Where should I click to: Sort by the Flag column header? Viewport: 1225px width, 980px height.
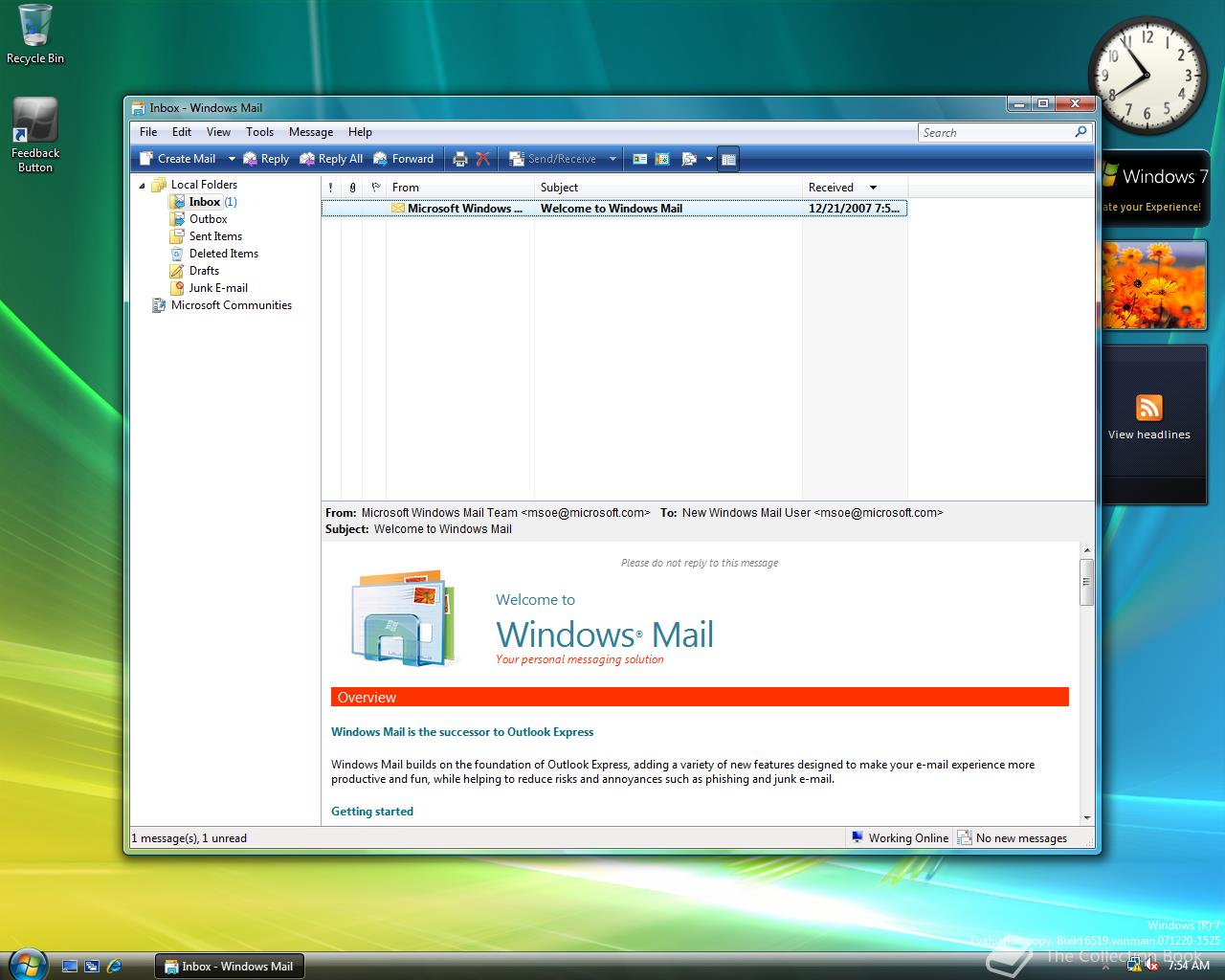(x=375, y=188)
